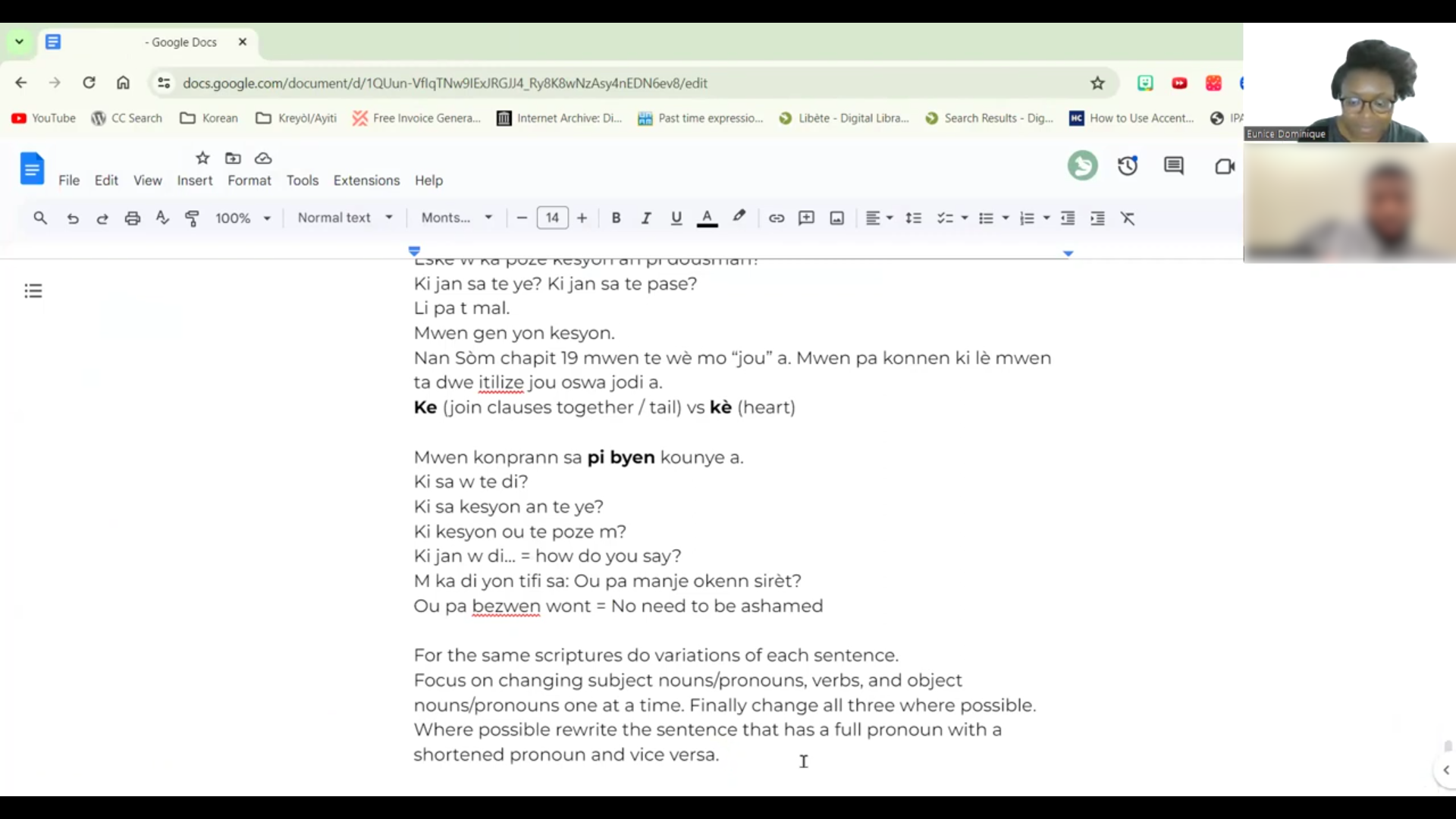Toggle underline formatting
Screen dimensions: 1456x819
(x=676, y=218)
